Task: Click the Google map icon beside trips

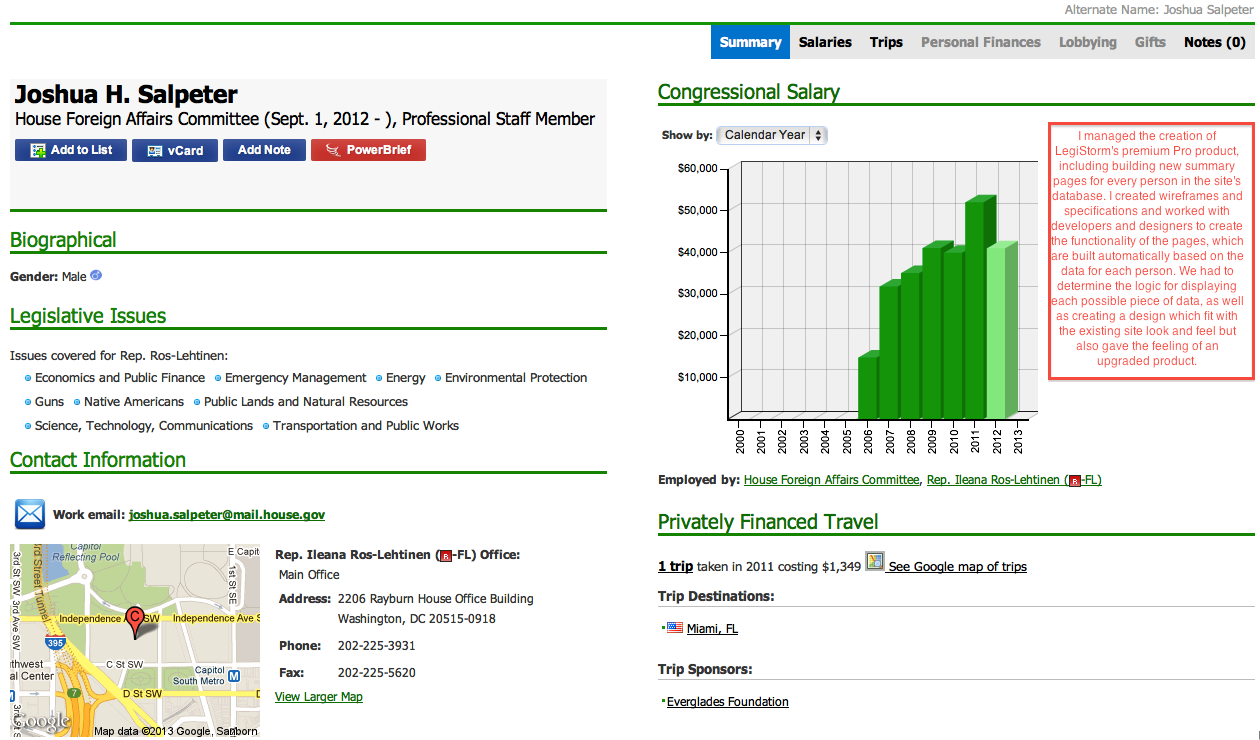Action: [875, 562]
